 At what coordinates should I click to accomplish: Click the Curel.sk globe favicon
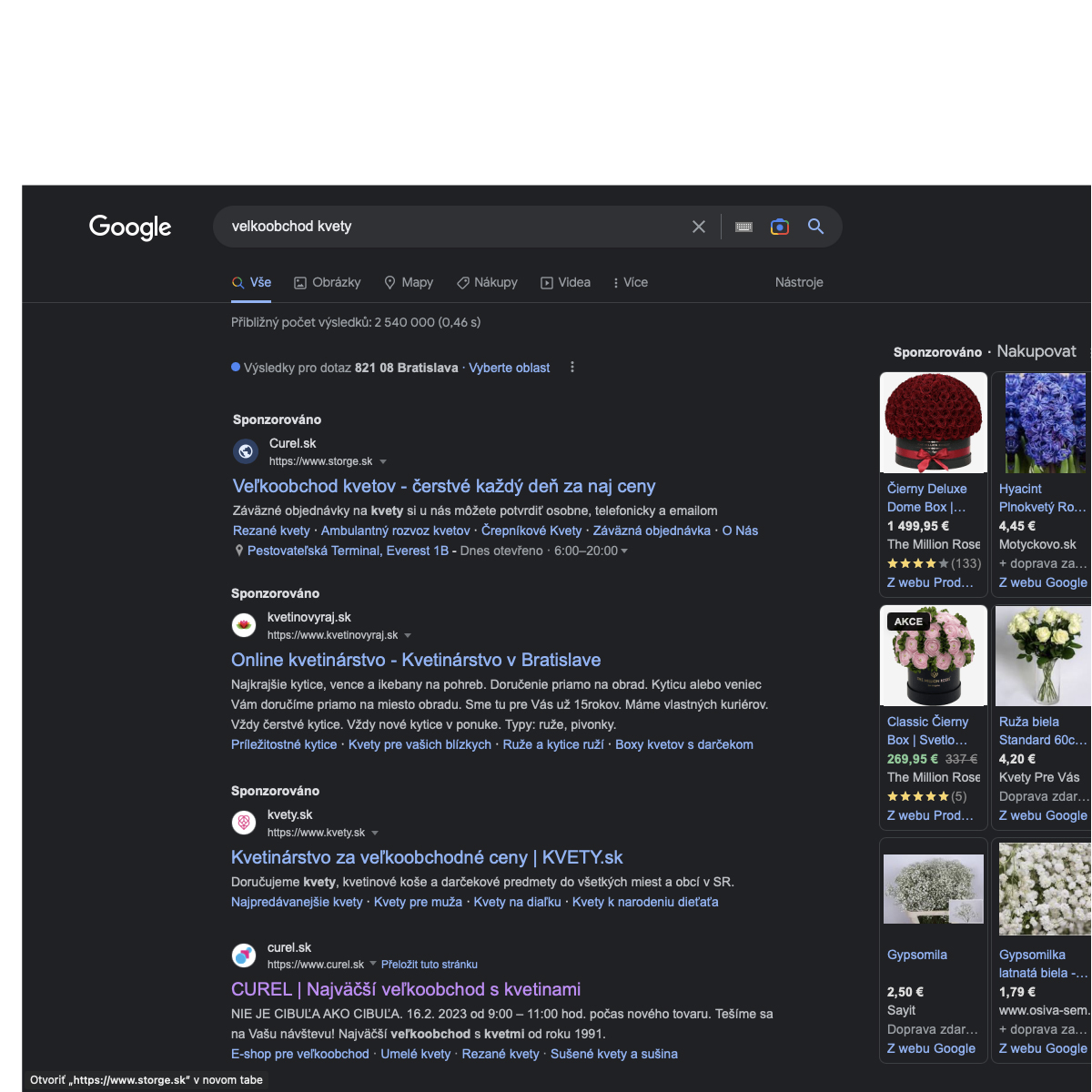click(246, 451)
